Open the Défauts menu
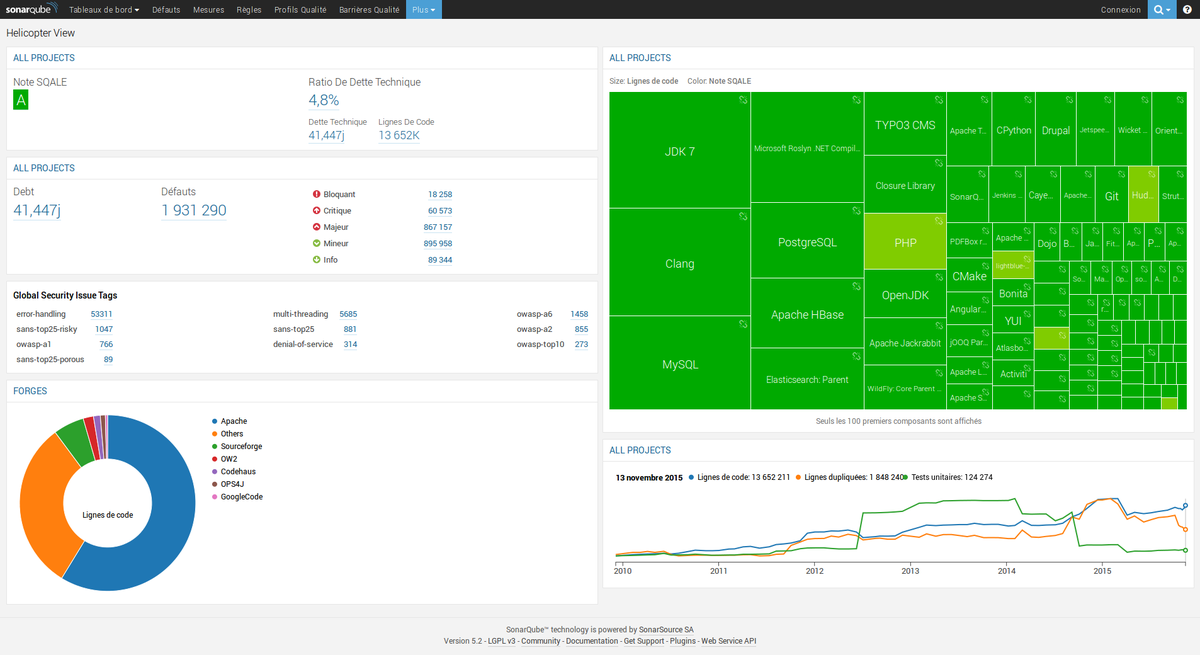This screenshot has height=655, width=1200. tap(166, 10)
